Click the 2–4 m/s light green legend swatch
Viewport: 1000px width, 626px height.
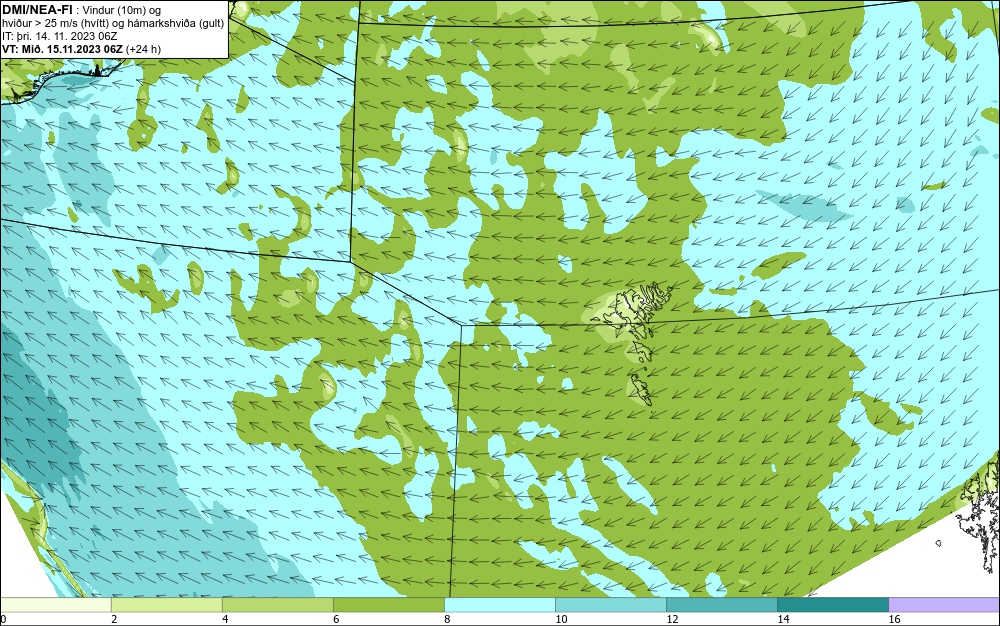coord(166,604)
